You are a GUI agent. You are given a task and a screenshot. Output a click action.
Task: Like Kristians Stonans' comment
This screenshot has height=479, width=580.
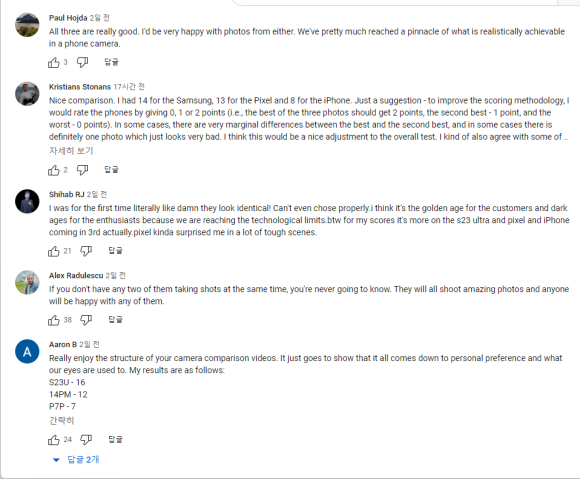click(x=54, y=170)
